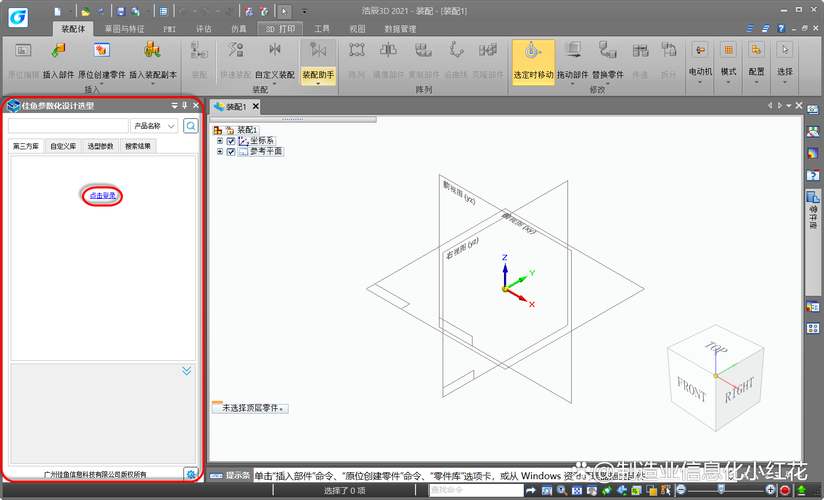Switch to the 评估 ribbon tab
The width and height of the screenshot is (824, 500).
click(203, 29)
